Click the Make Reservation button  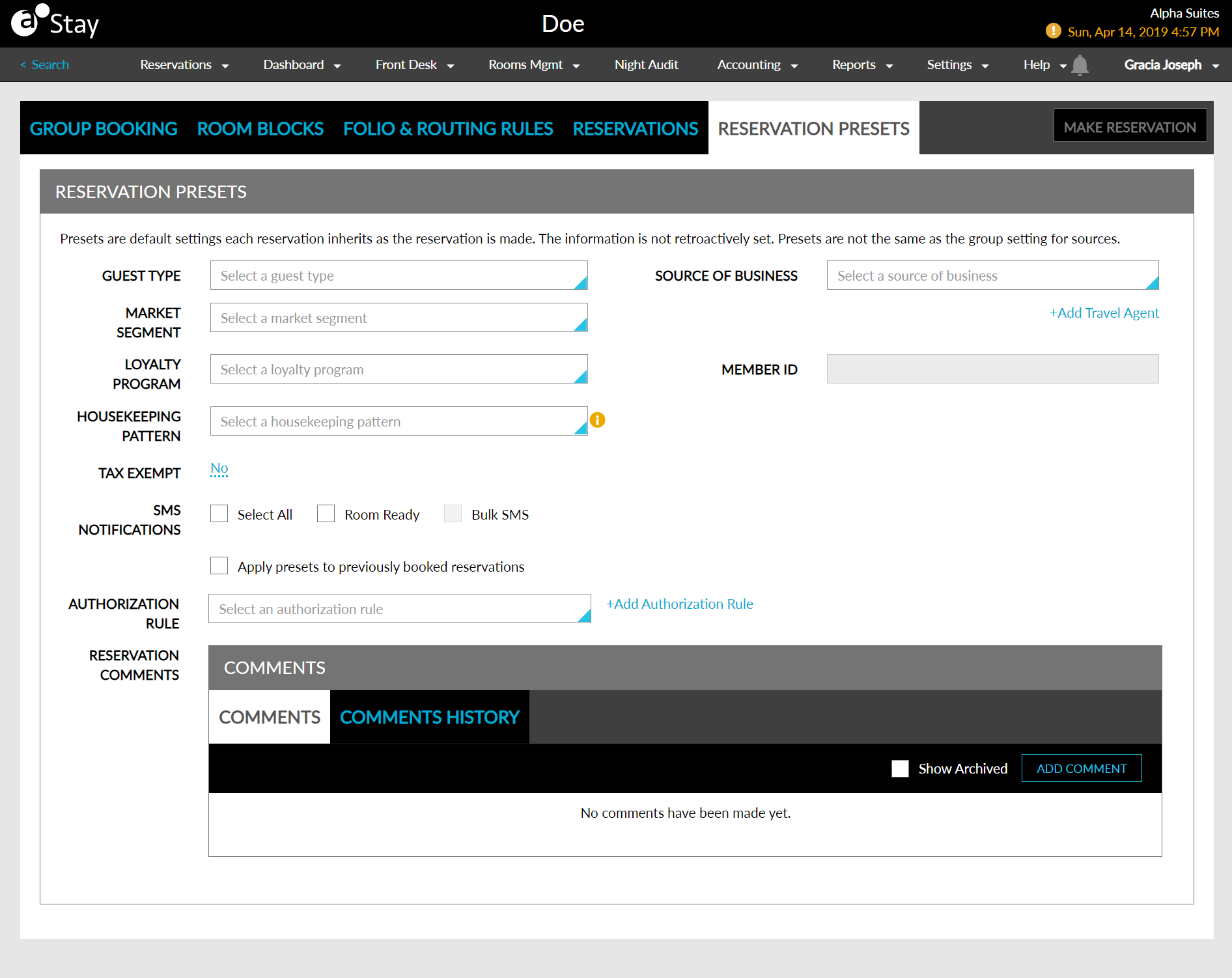tap(1130, 125)
